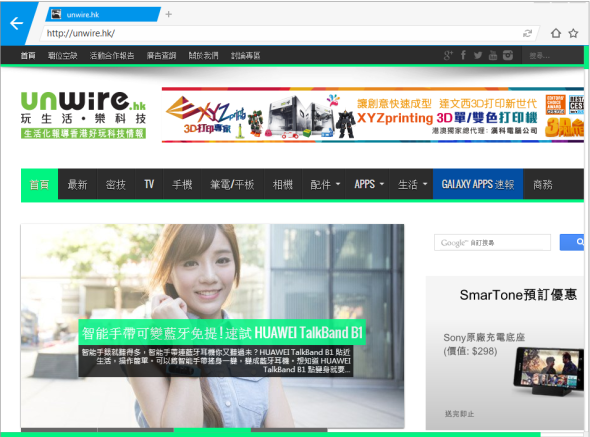Reload the page via refresh icon

(527, 33)
